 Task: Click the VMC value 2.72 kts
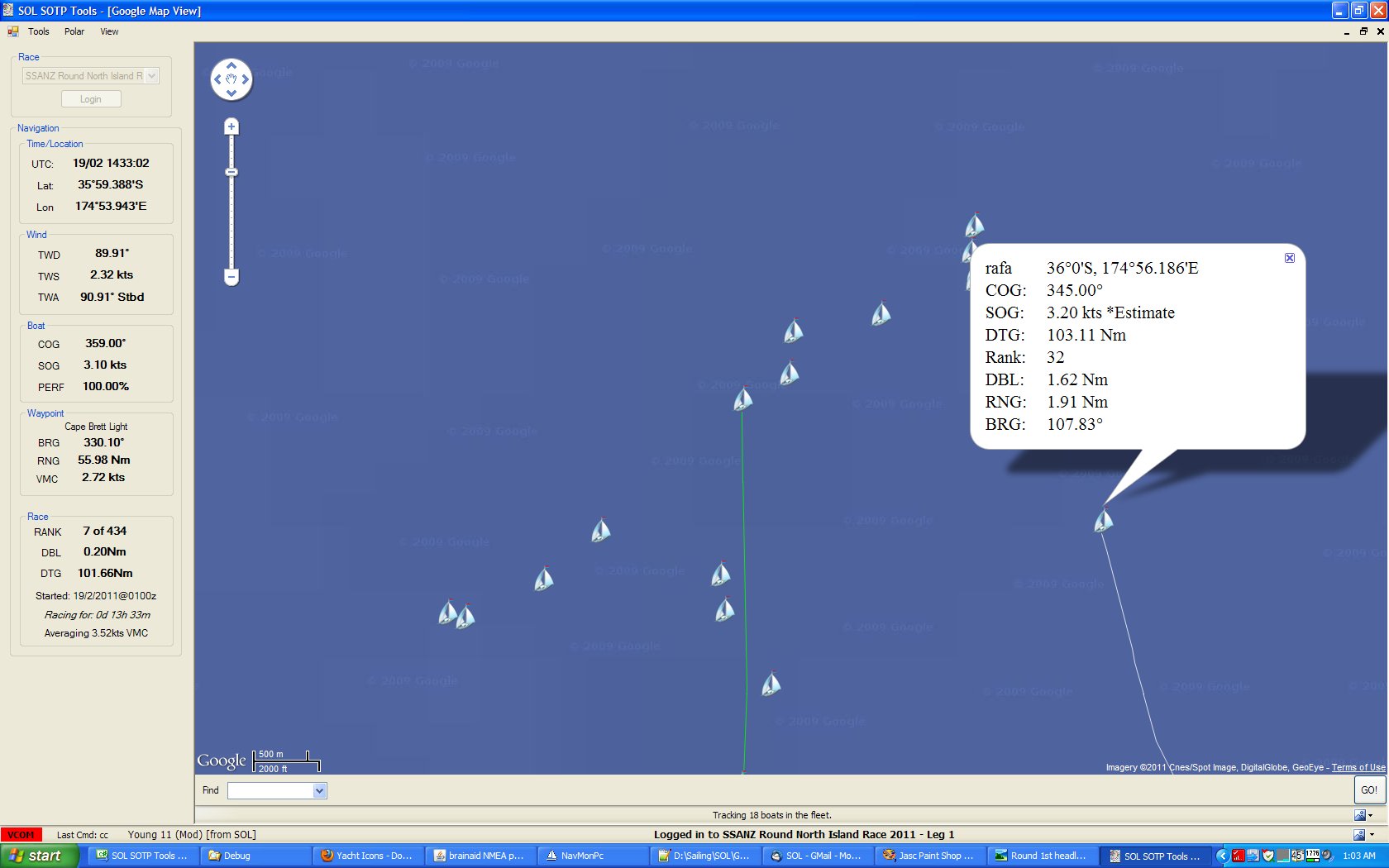coord(103,477)
